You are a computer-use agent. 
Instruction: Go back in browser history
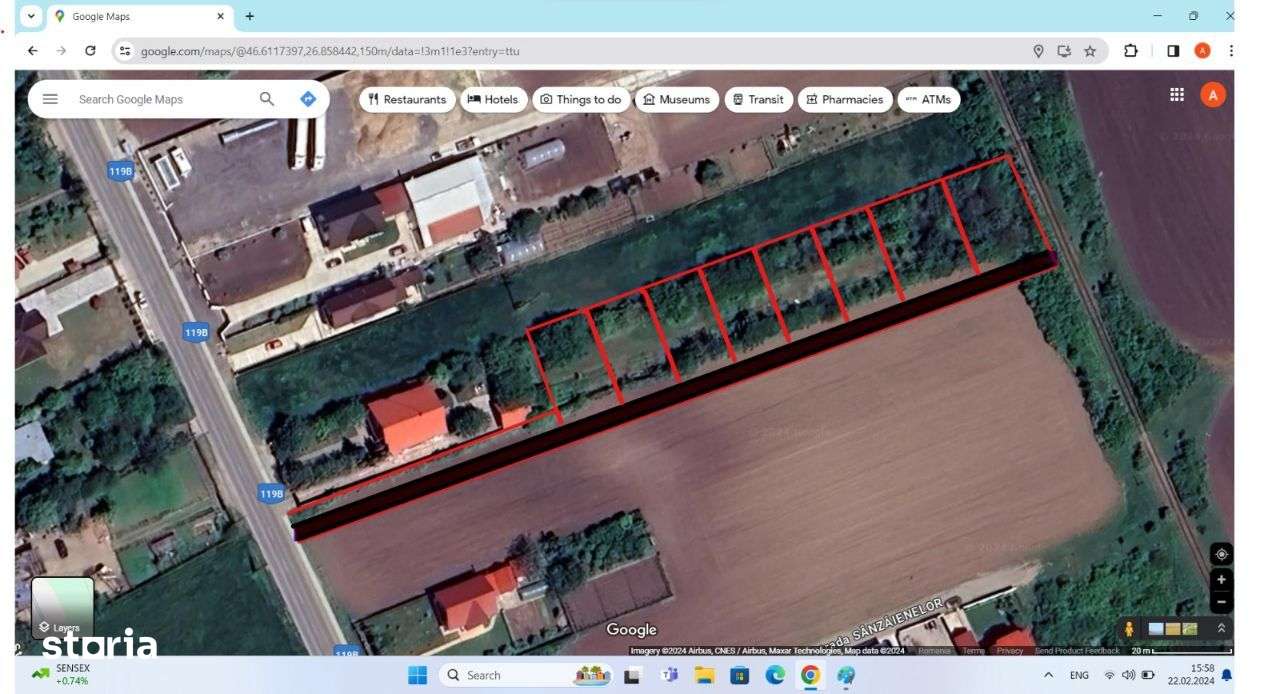coord(32,51)
